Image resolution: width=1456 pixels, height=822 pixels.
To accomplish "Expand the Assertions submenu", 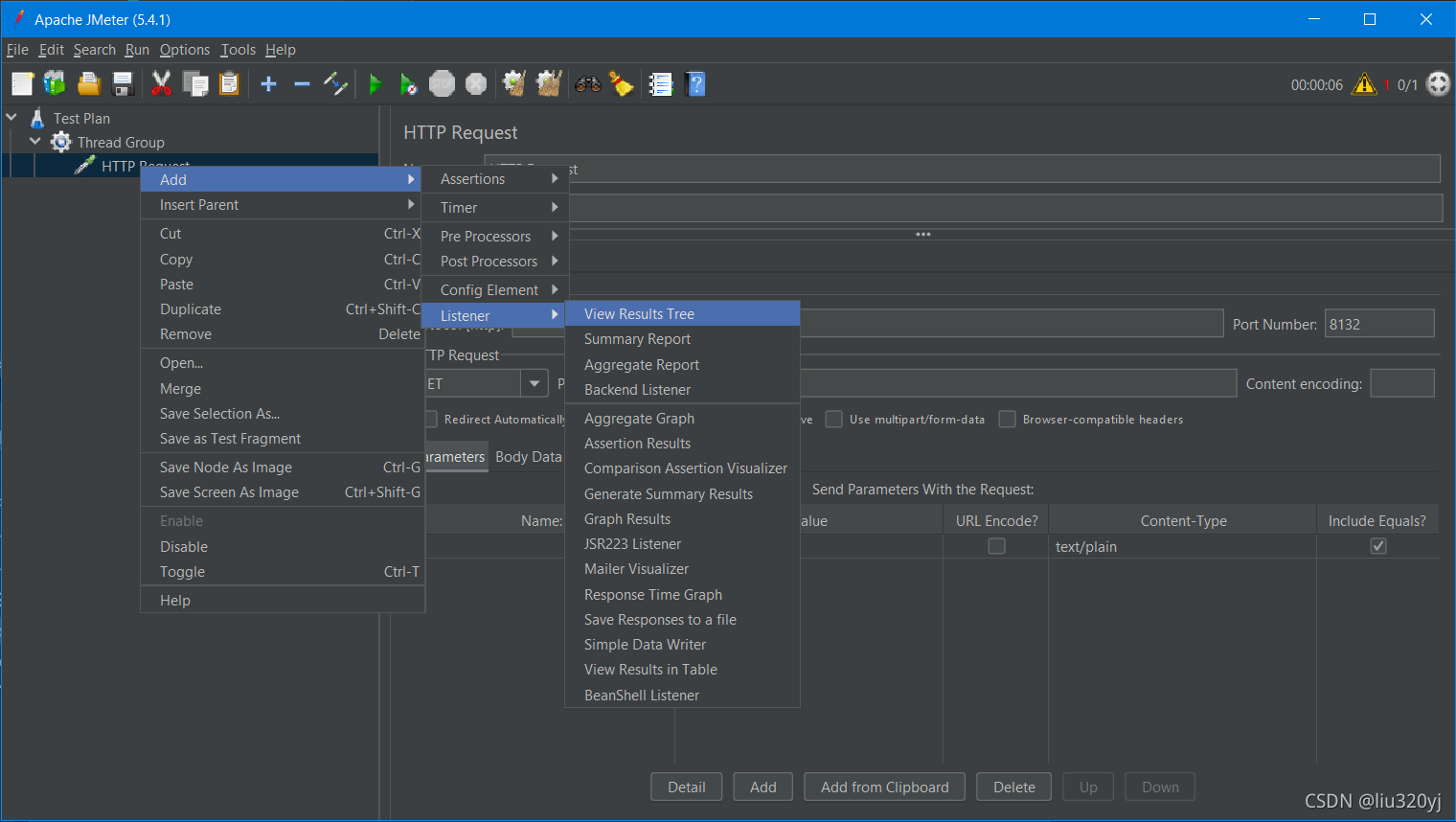I will point(495,179).
